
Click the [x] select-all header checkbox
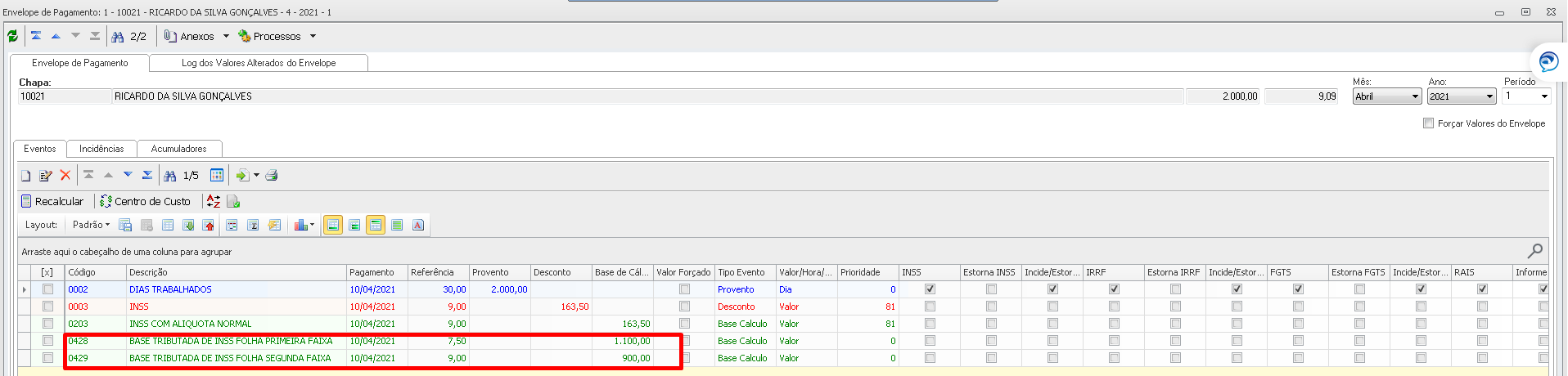[47, 272]
